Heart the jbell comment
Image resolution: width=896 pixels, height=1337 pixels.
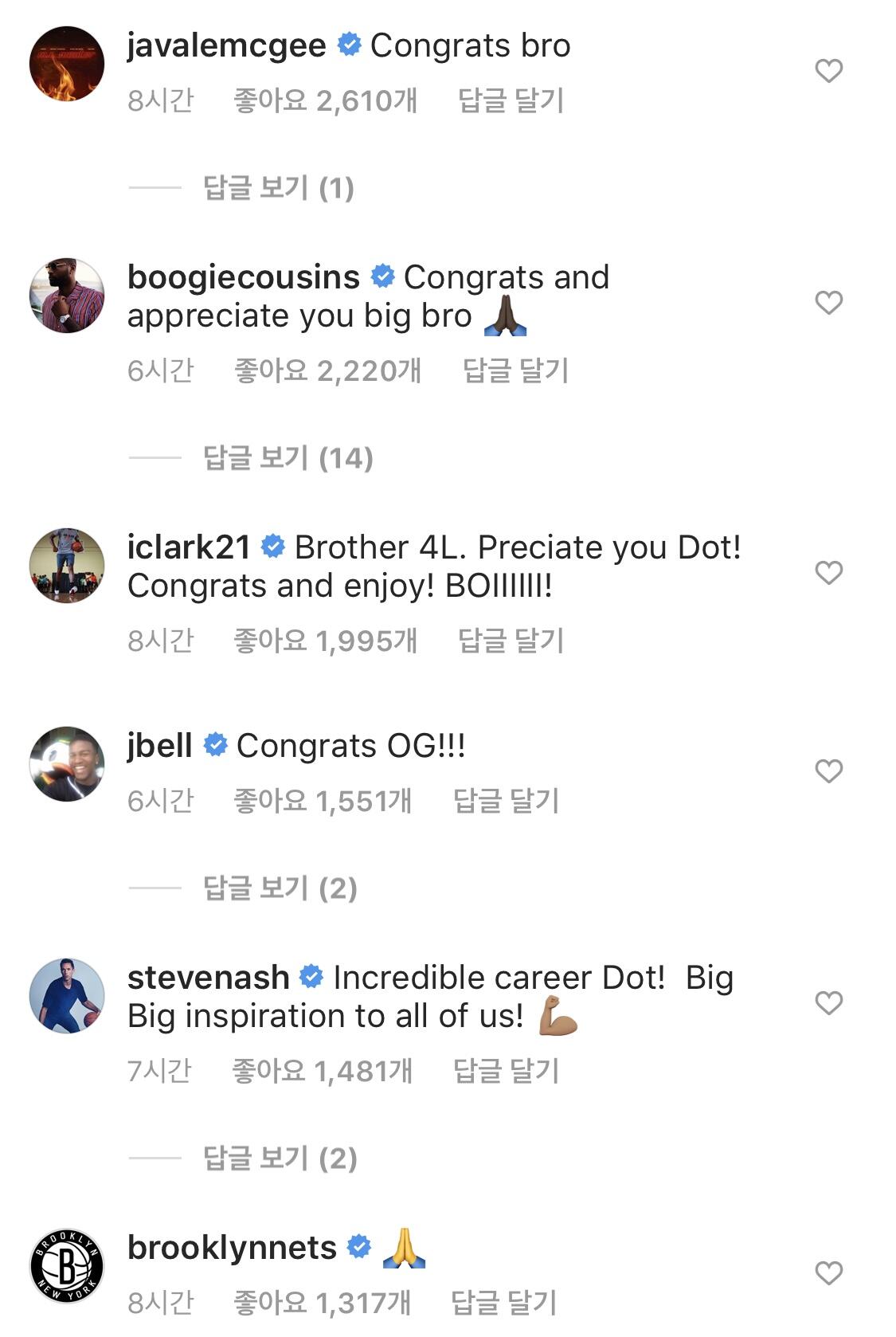click(x=828, y=770)
